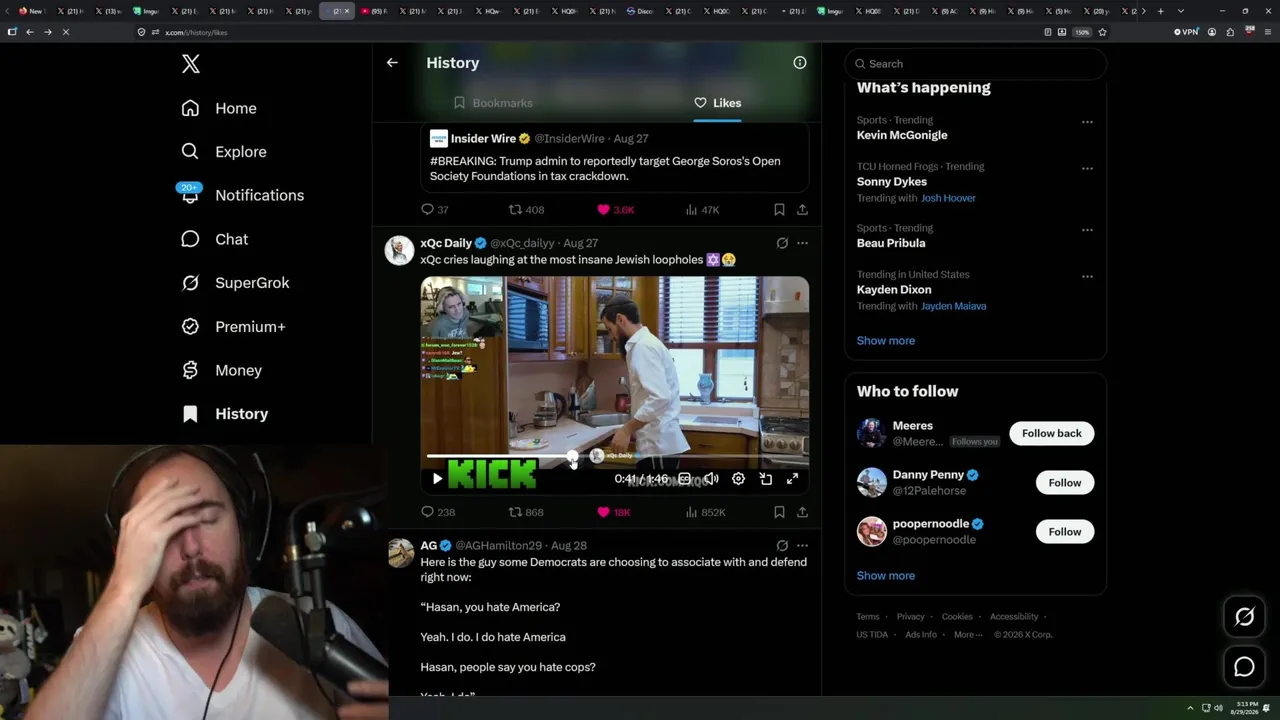Share the xQc Daily post
The width and height of the screenshot is (1280, 720).
point(802,512)
